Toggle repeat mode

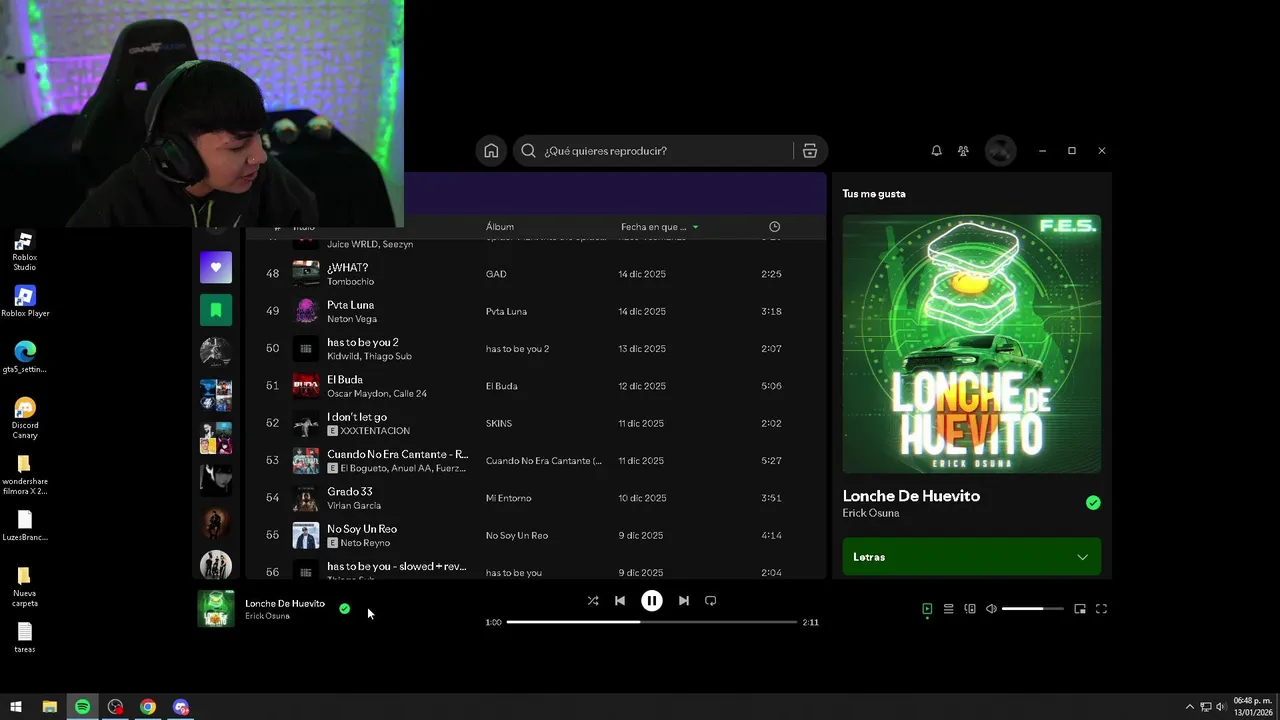pos(711,601)
